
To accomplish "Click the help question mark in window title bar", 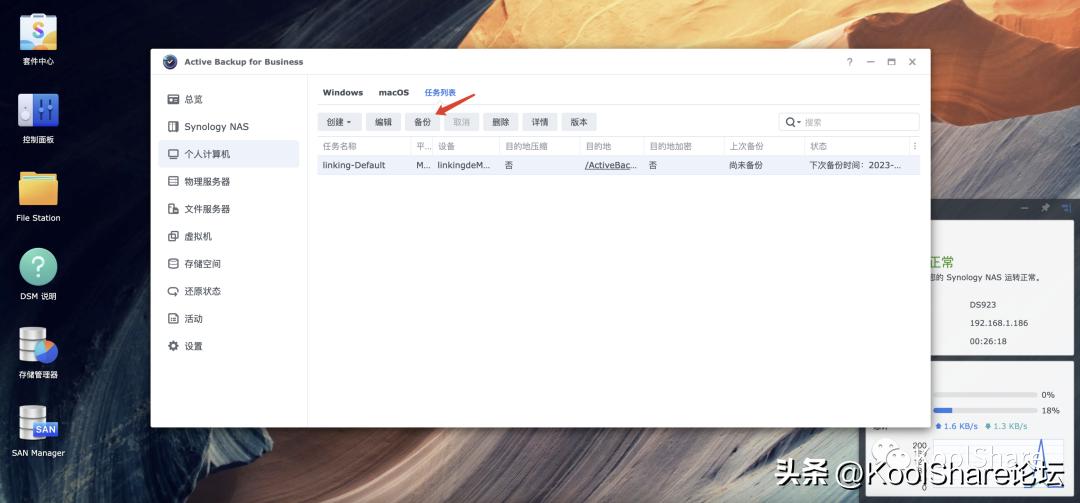I will pos(849,62).
